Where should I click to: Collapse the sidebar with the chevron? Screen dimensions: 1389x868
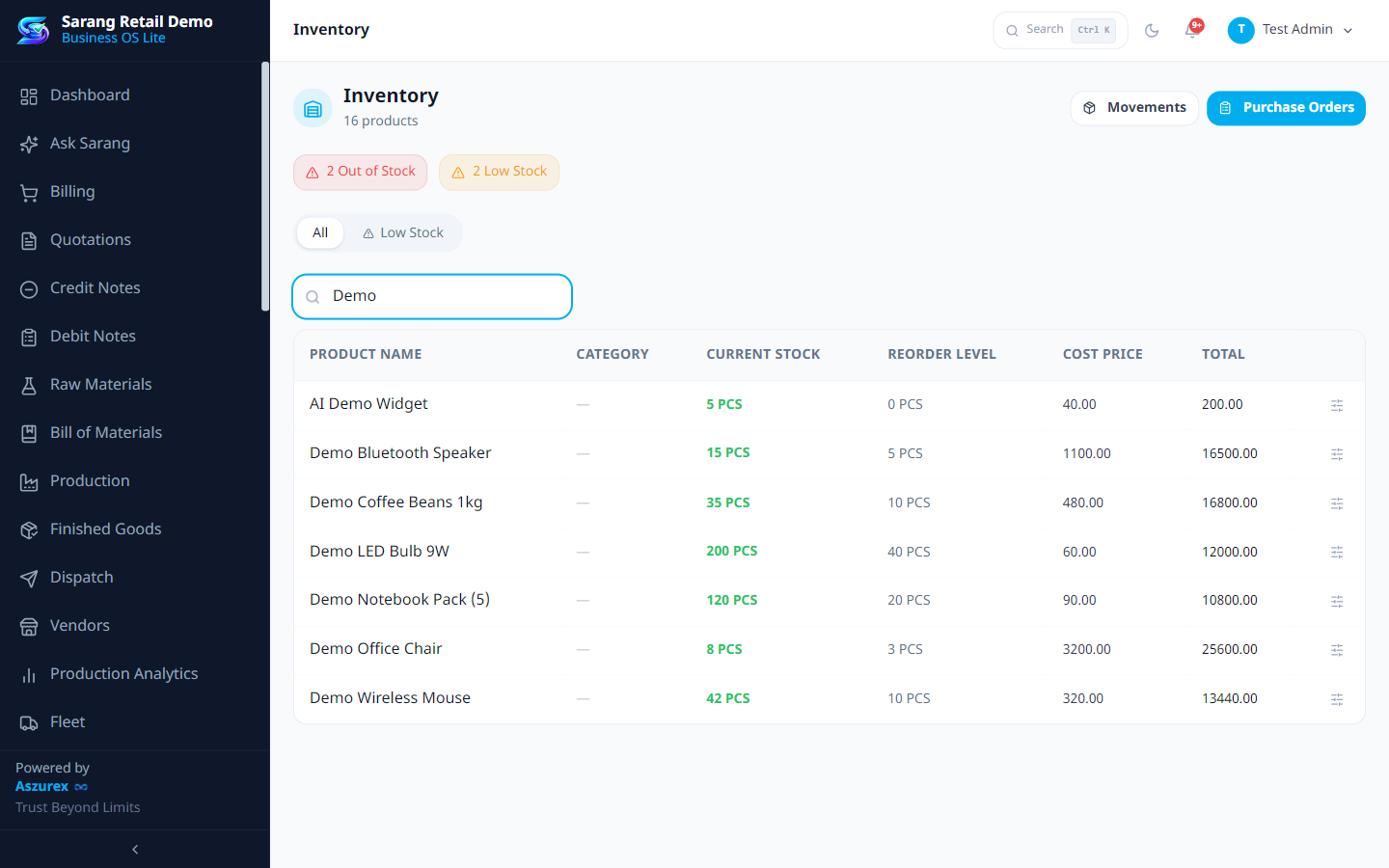(x=135, y=850)
